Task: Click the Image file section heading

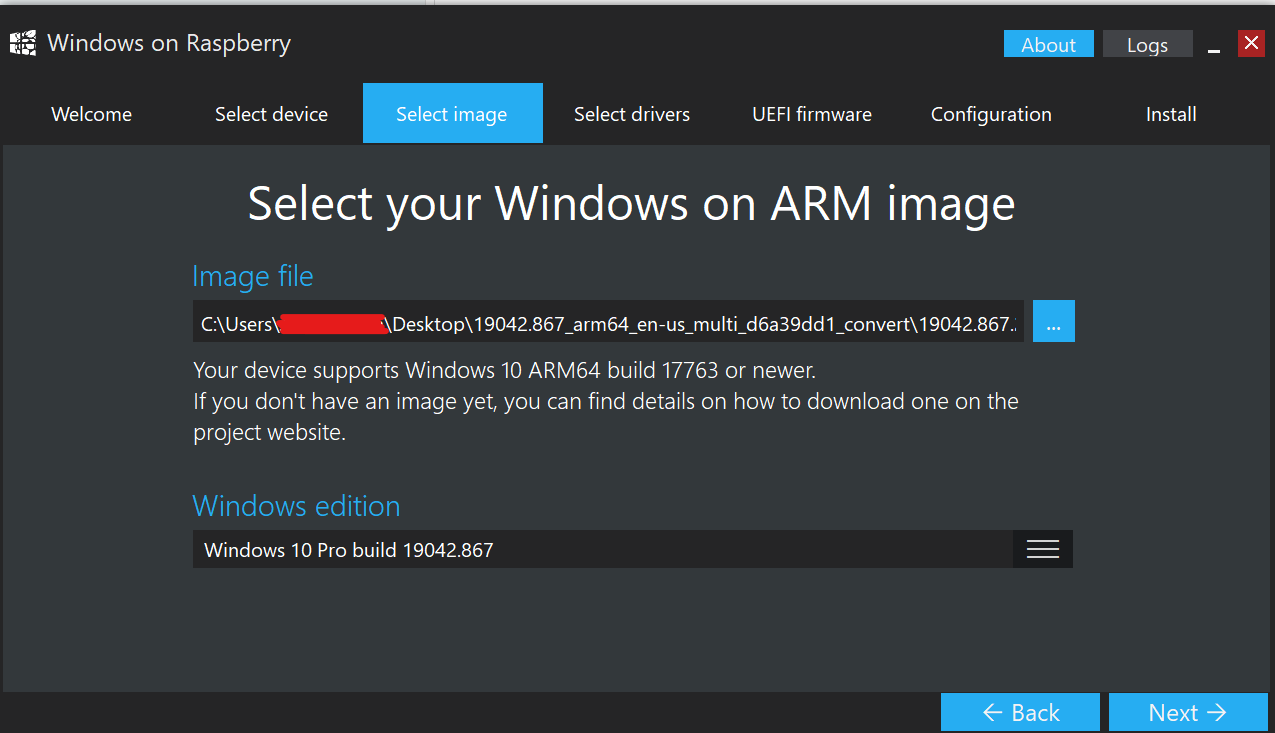Action: pos(252,276)
